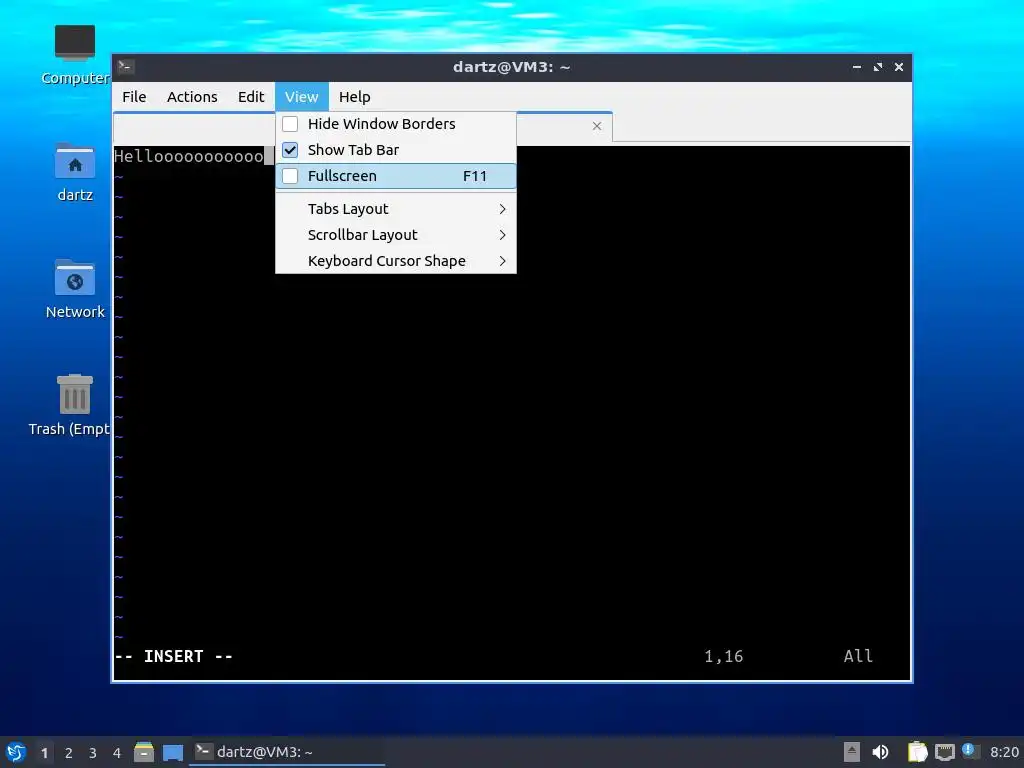Expand the Tabs Layout submenu
The image size is (1024, 768).
[396, 209]
